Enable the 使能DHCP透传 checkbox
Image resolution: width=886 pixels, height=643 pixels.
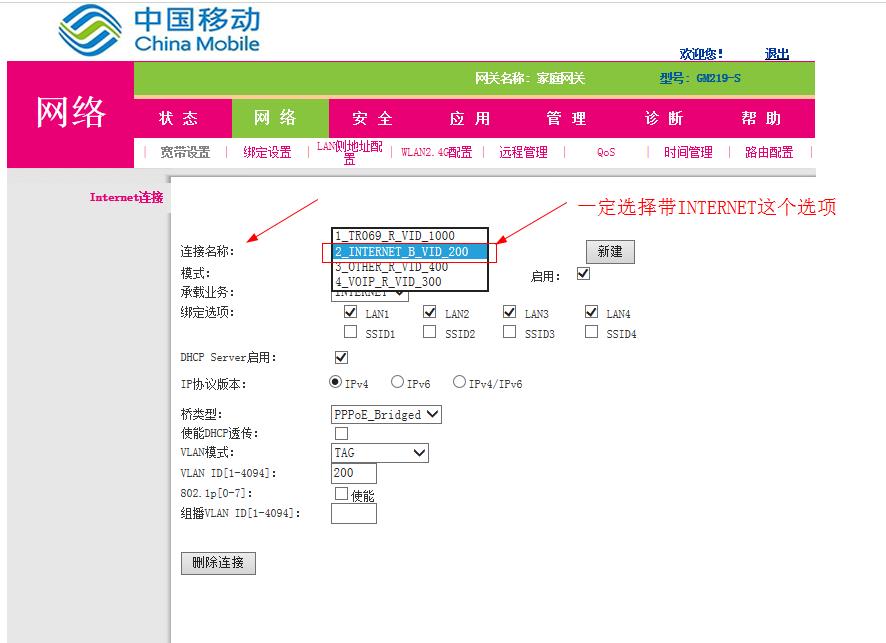tap(341, 433)
